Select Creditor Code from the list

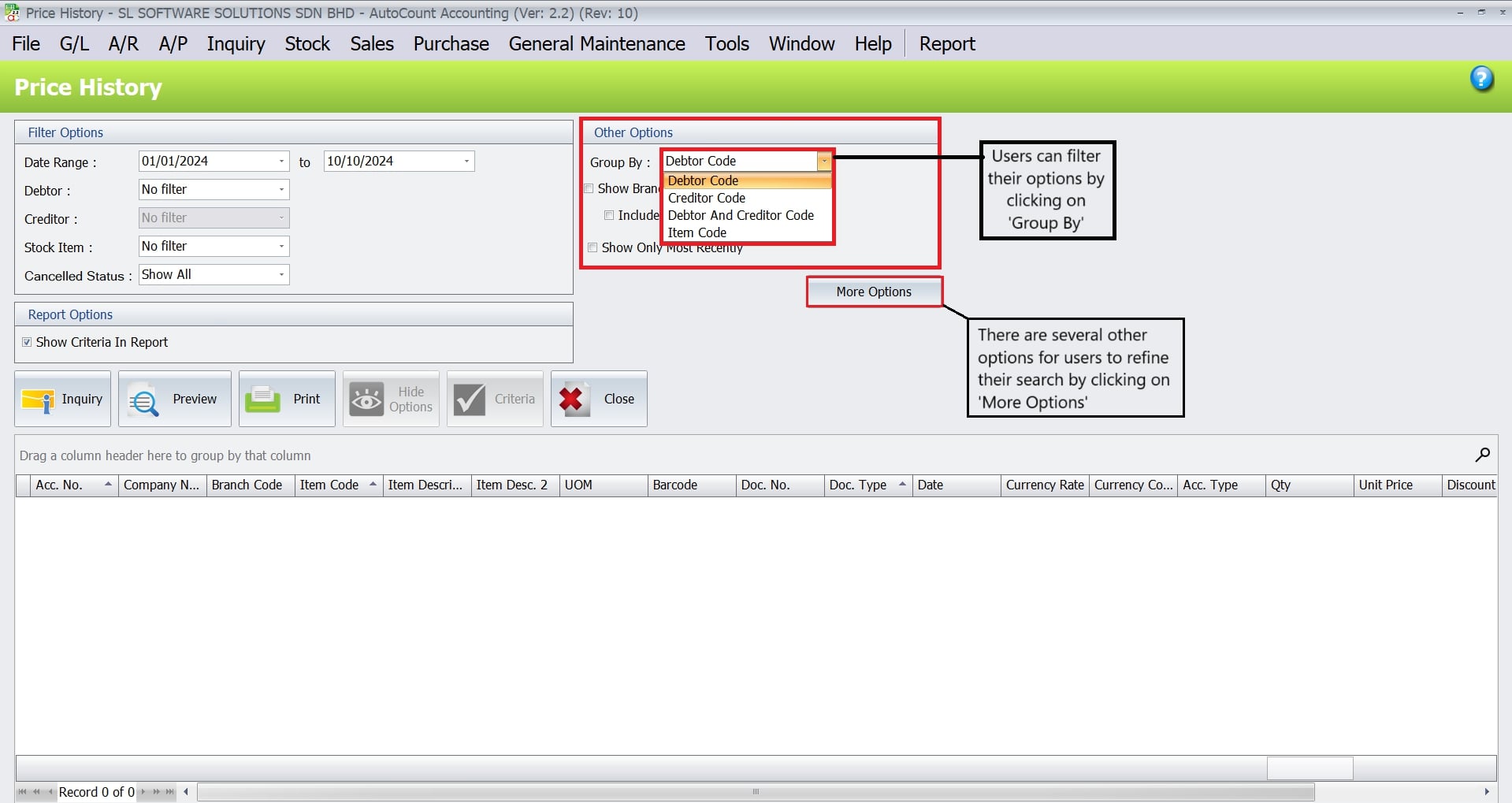pos(707,198)
